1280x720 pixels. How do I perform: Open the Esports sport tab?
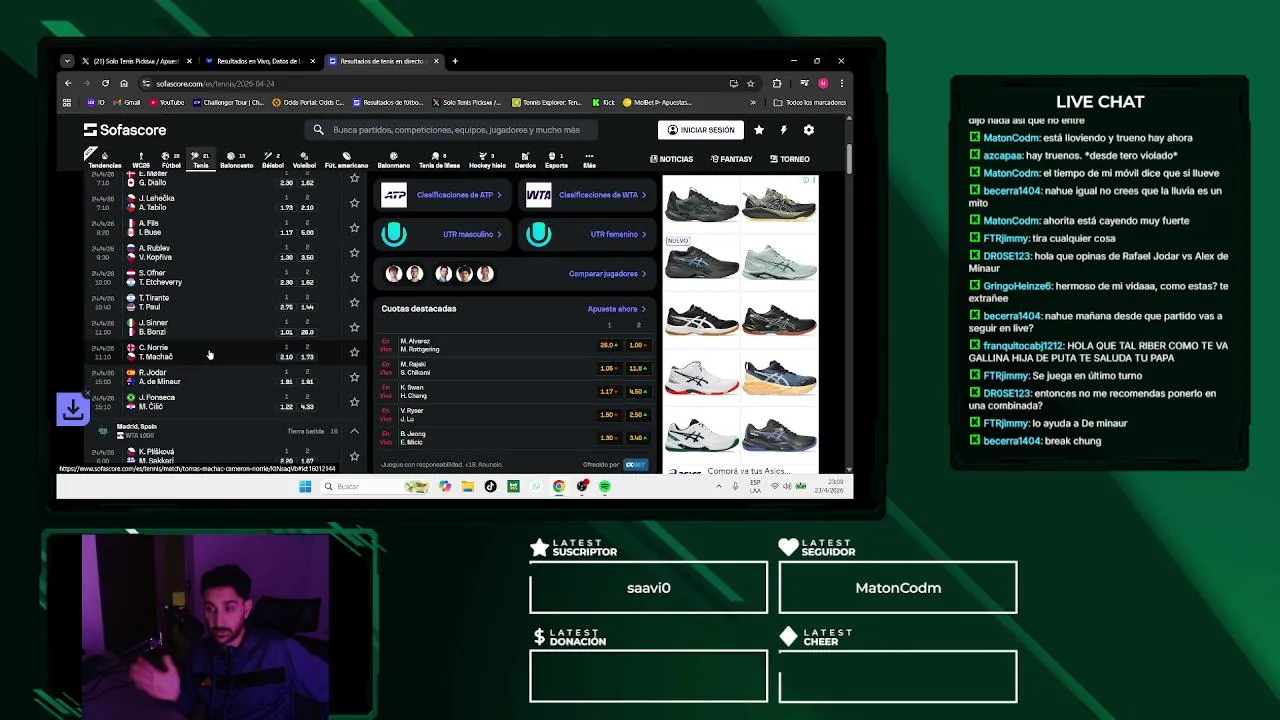556,160
